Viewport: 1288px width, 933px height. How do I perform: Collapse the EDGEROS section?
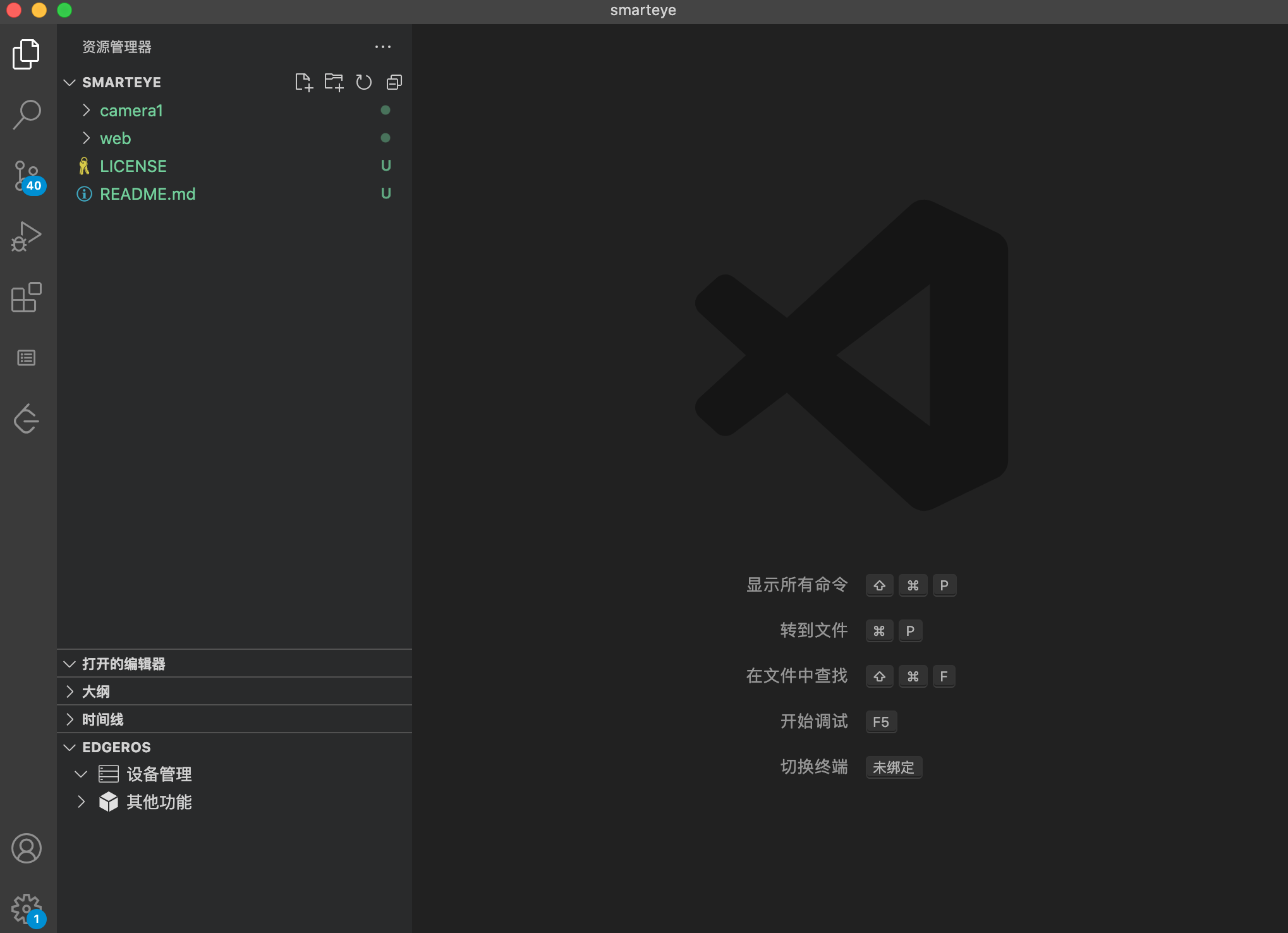point(70,747)
